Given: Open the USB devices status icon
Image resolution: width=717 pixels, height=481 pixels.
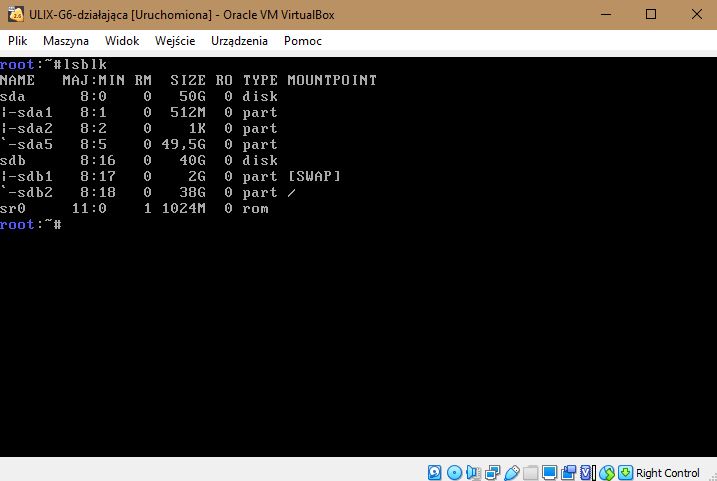Looking at the screenshot, I should coord(511,472).
